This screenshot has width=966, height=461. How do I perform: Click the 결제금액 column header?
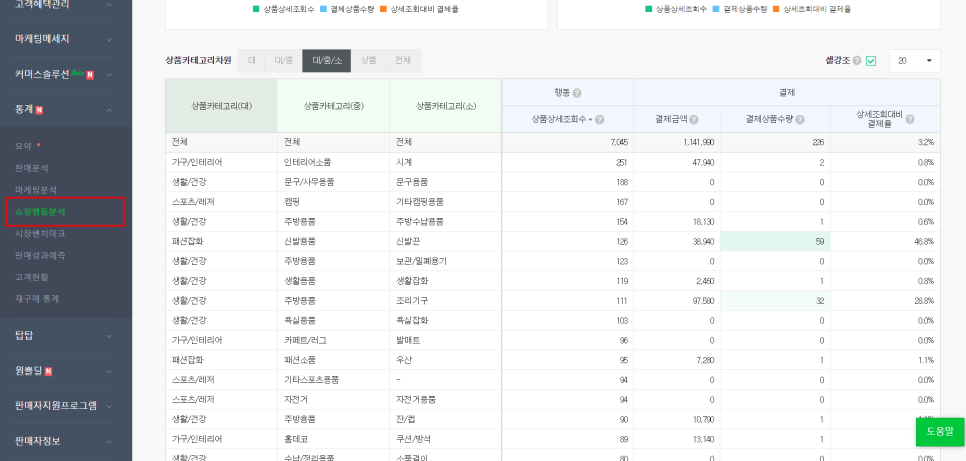[676, 120]
